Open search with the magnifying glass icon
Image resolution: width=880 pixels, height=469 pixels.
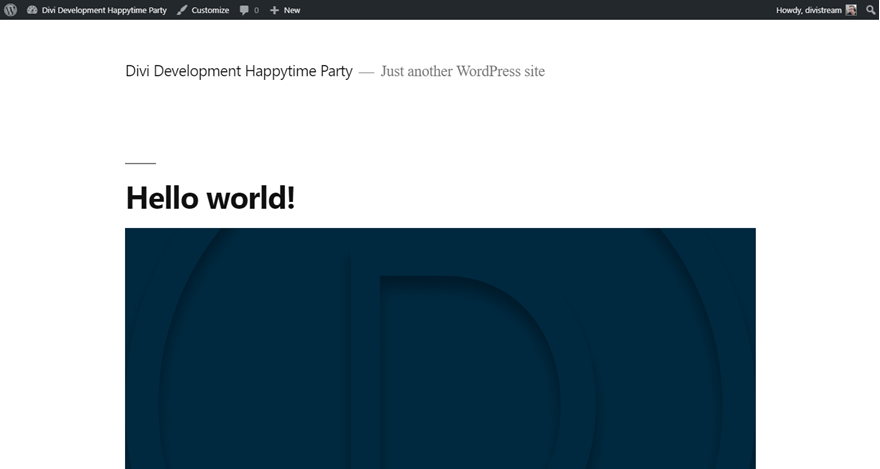pyautogui.click(x=870, y=10)
